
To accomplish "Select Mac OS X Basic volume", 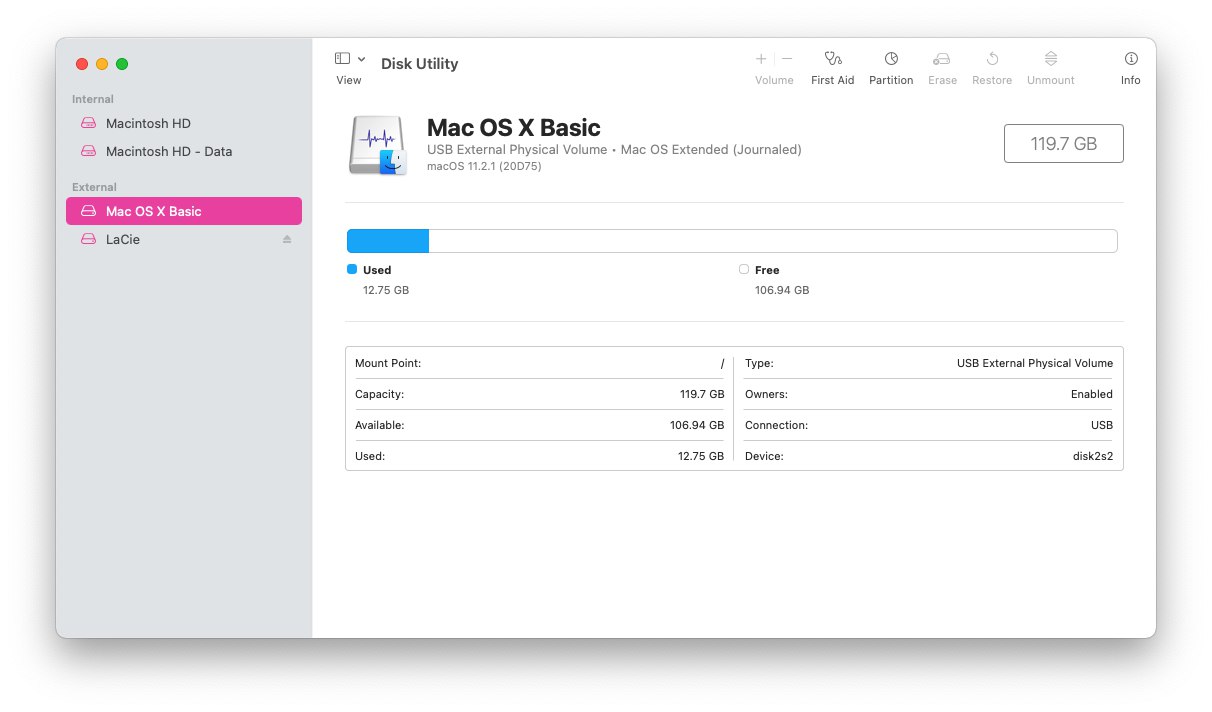I will (184, 211).
